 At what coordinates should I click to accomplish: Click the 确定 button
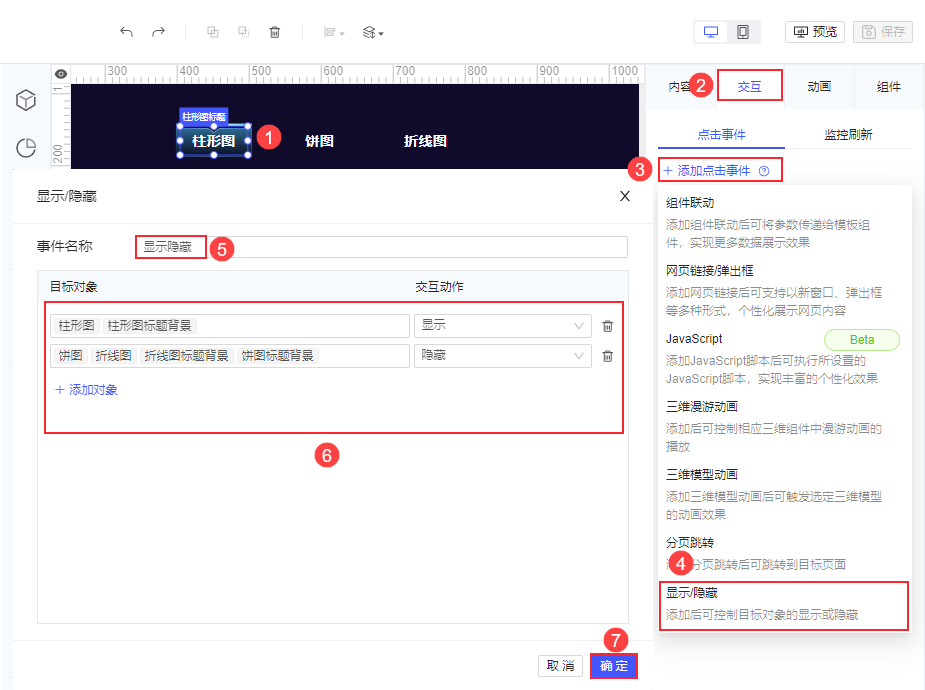tap(614, 666)
